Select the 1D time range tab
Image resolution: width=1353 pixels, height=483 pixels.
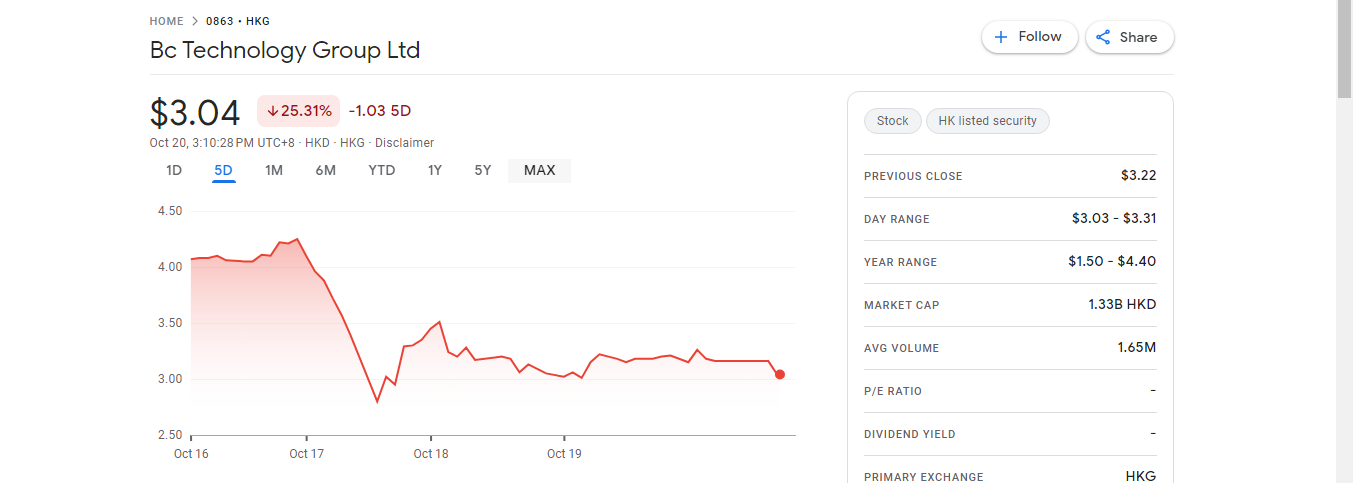click(x=174, y=171)
